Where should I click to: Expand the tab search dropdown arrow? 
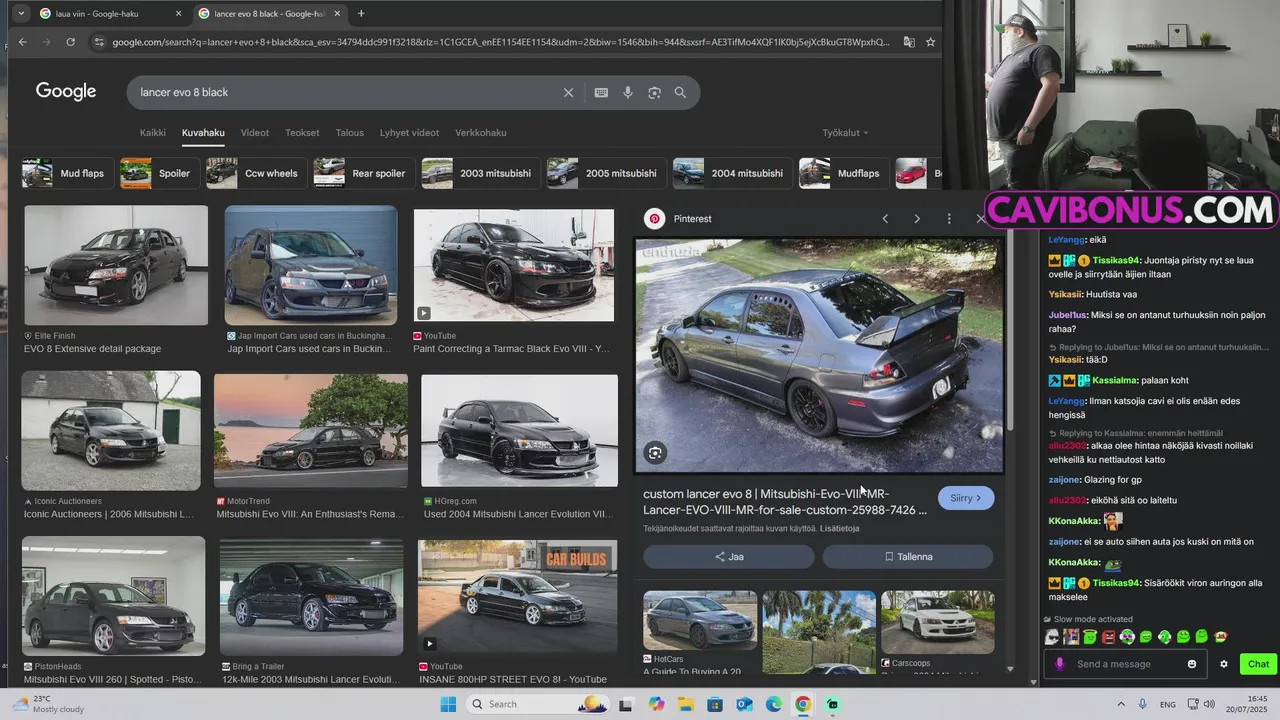click(x=21, y=14)
